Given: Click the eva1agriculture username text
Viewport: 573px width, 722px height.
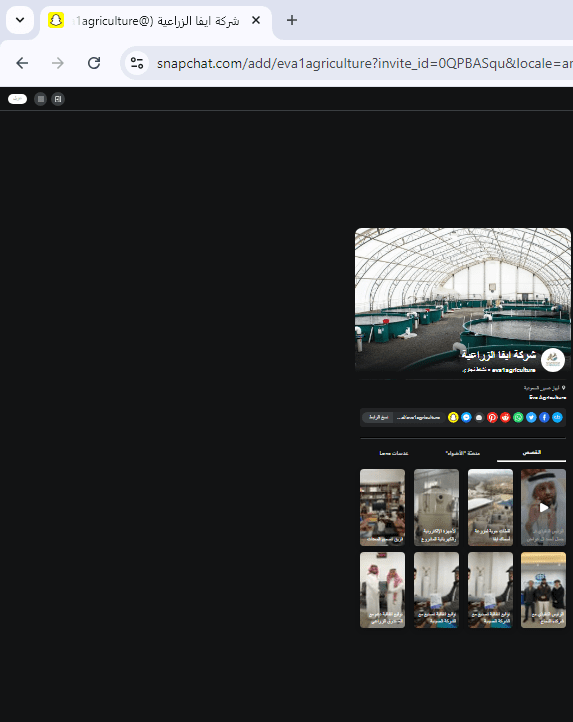Looking at the screenshot, I should (514, 370).
